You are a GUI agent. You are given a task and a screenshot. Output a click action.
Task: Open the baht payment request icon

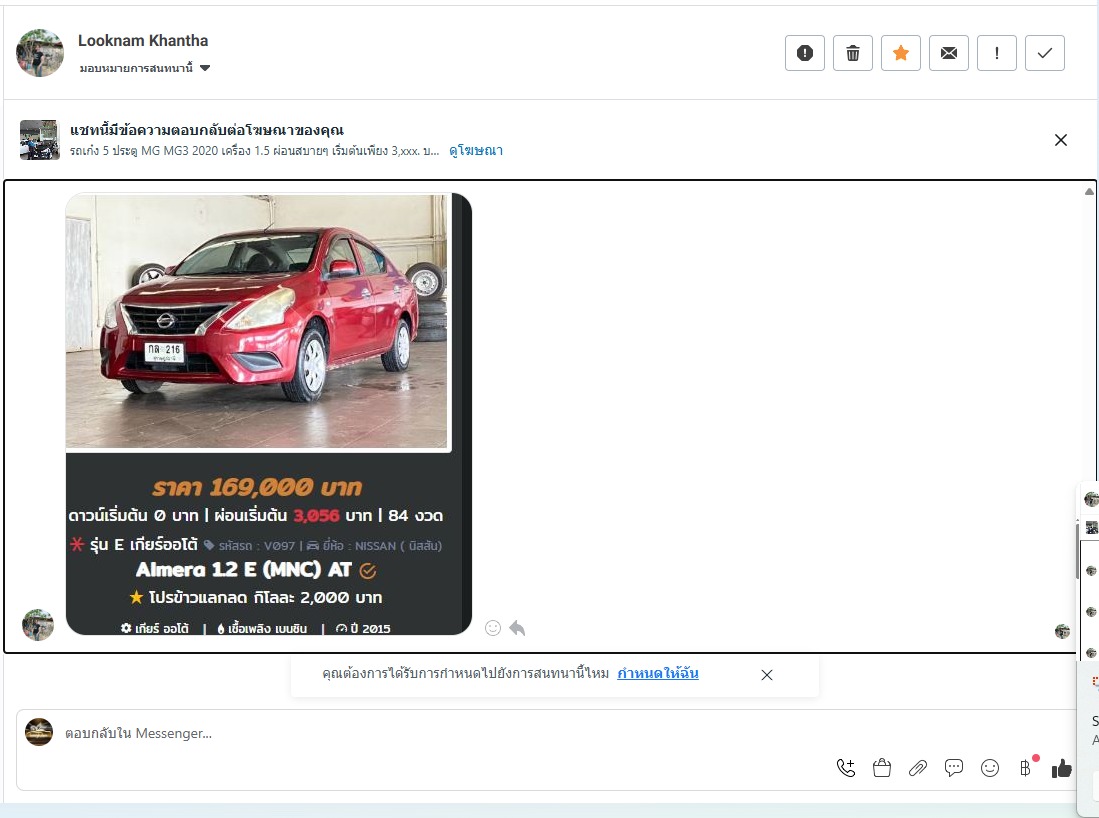[x=1025, y=768]
